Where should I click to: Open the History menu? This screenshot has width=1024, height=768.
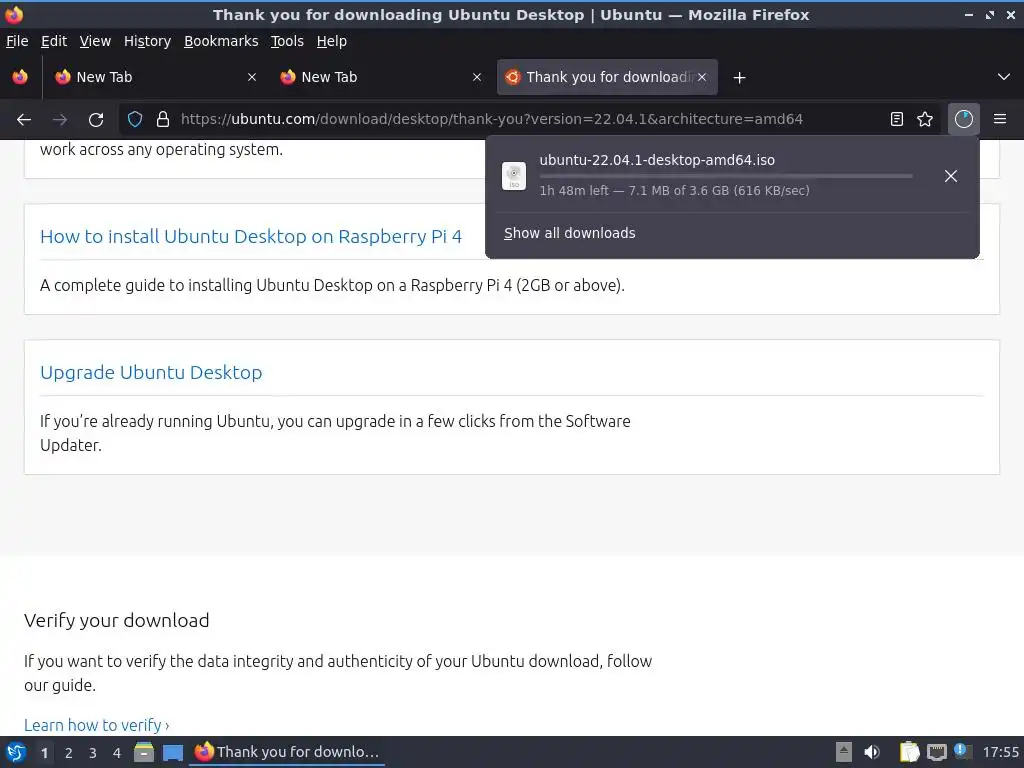coord(148,41)
